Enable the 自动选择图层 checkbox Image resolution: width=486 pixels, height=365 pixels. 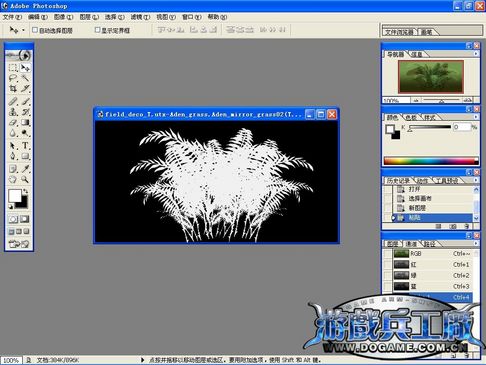click(35, 30)
